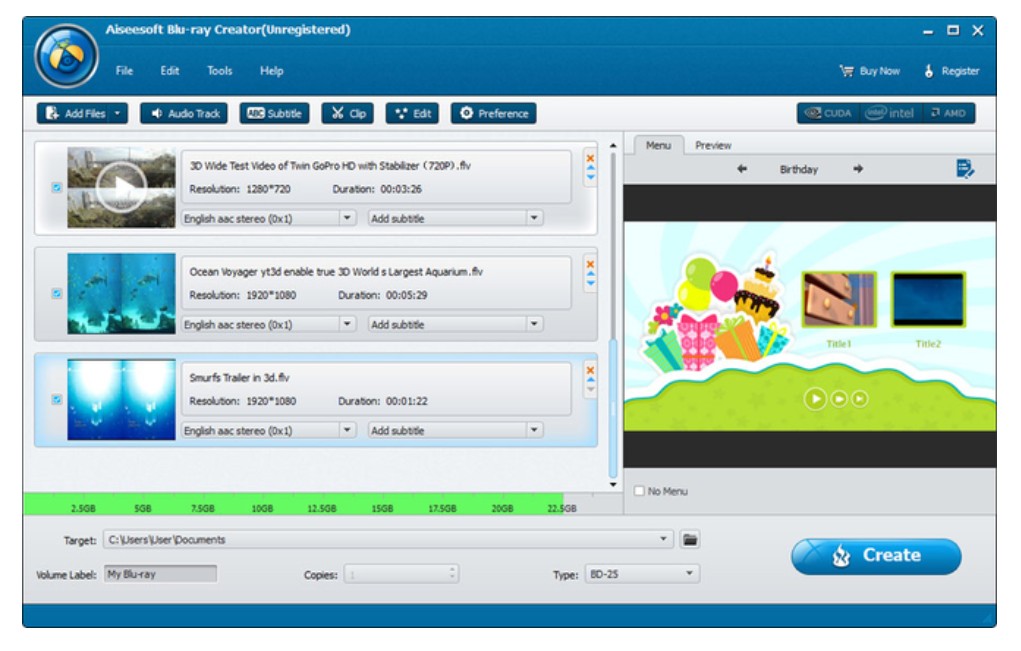Remove Smurfs Trailer video with orange X
Viewport: 1021px width, 651px height.
[x=590, y=370]
